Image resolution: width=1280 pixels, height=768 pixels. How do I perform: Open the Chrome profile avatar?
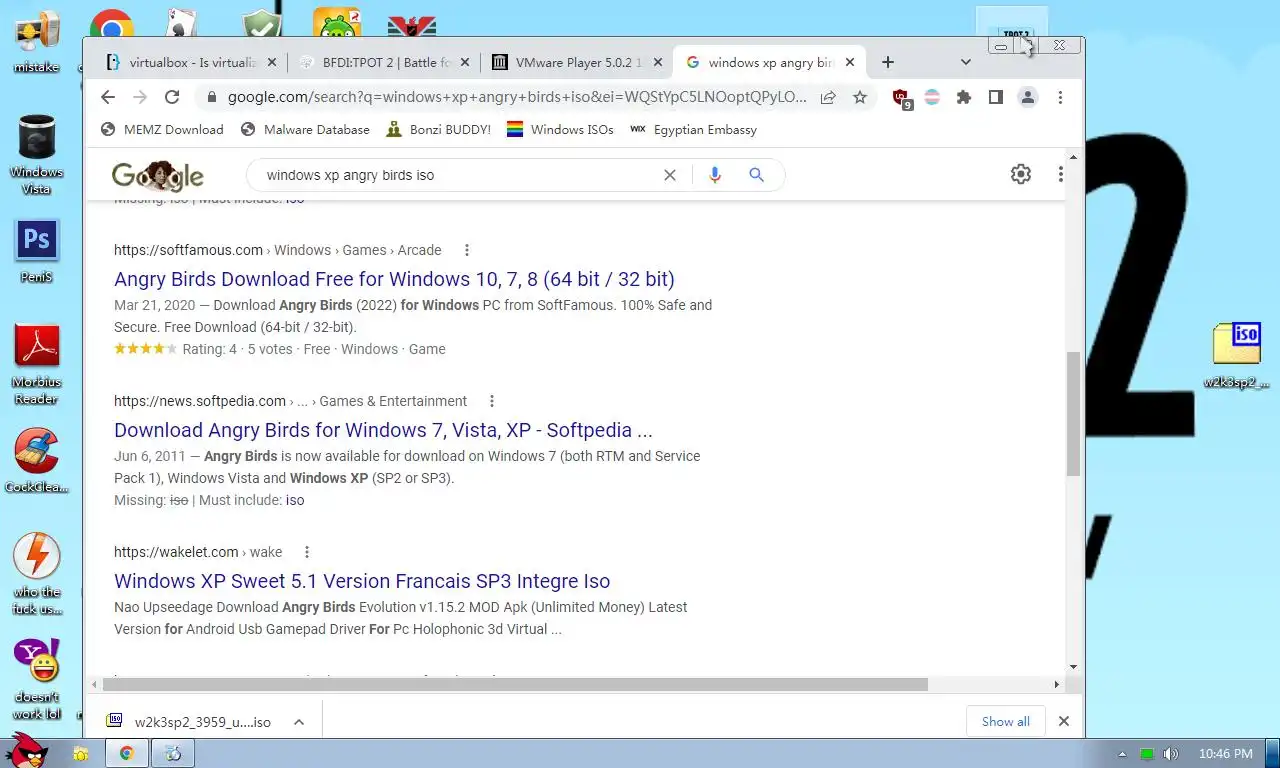(x=1027, y=97)
